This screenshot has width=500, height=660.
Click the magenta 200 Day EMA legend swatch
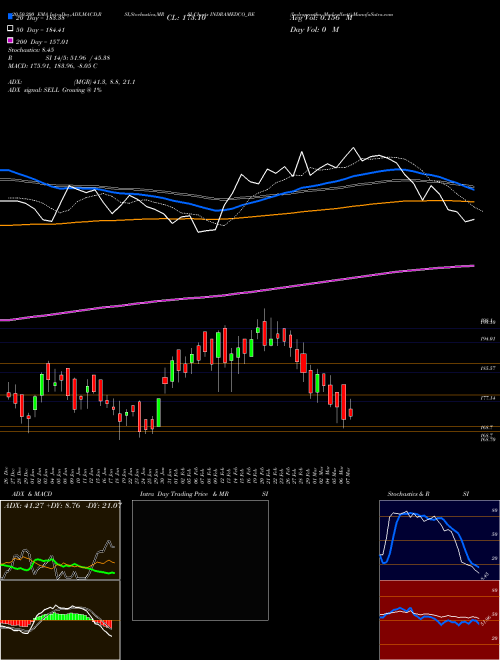coord(10,40)
